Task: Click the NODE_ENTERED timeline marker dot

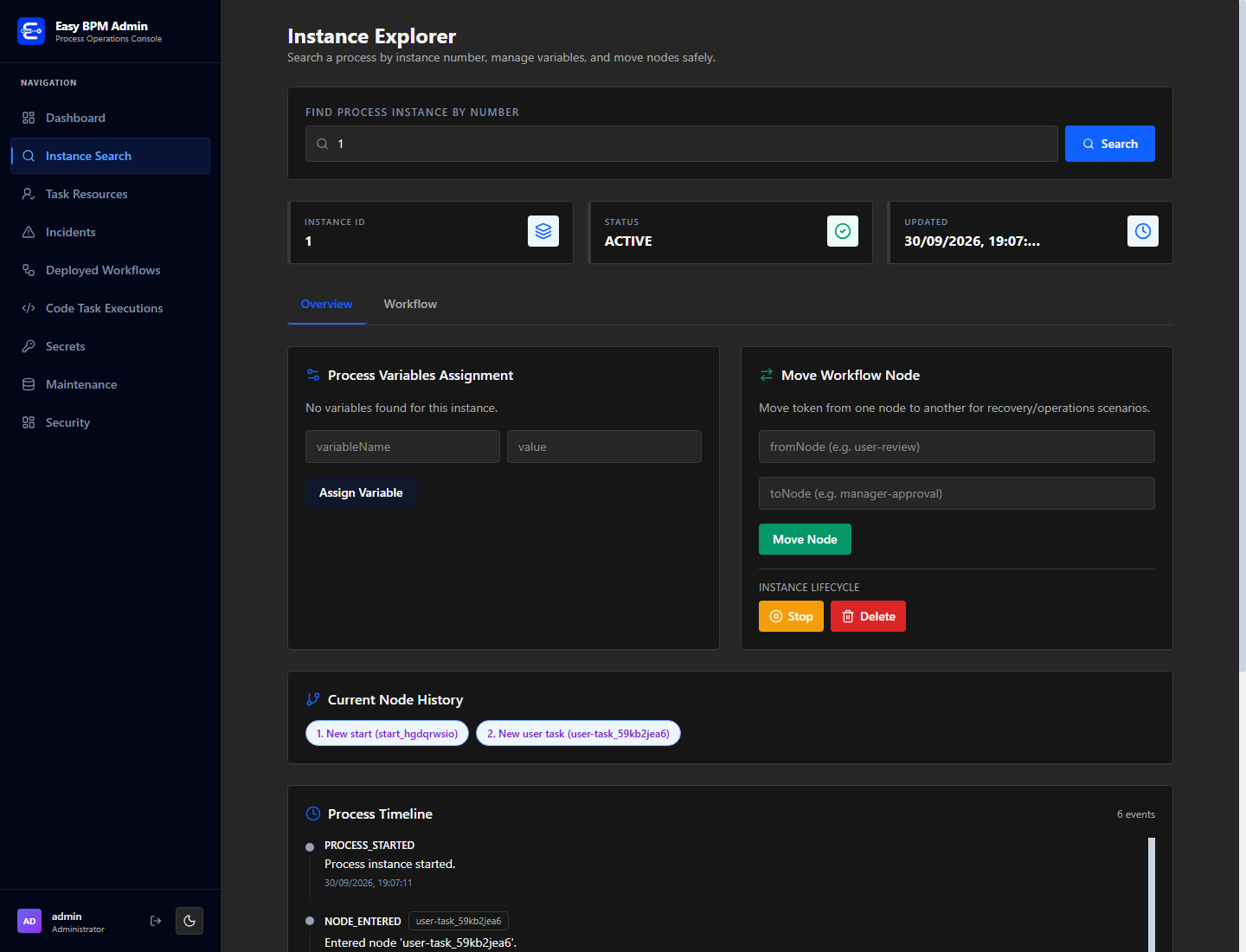Action: tap(310, 921)
